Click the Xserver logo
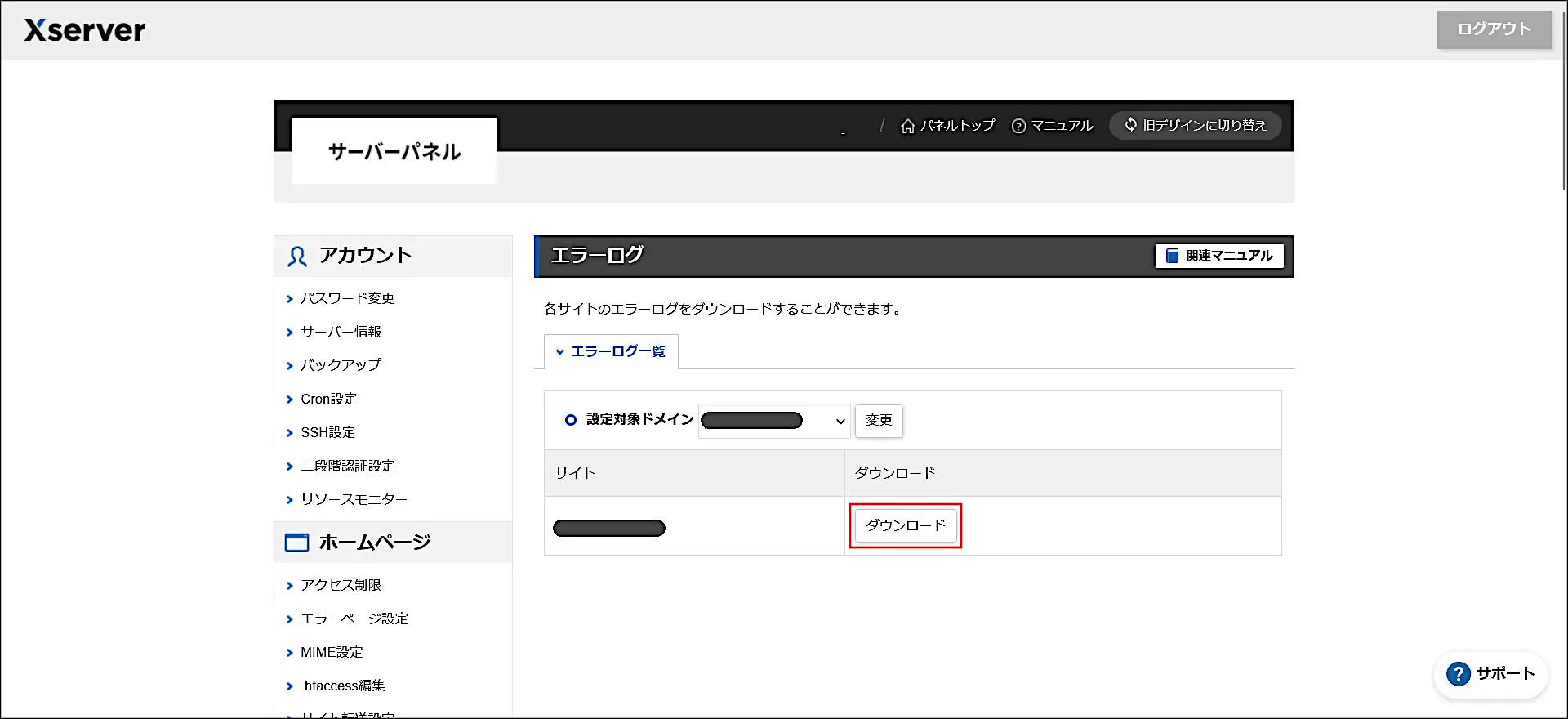1568x719 pixels. [85, 30]
